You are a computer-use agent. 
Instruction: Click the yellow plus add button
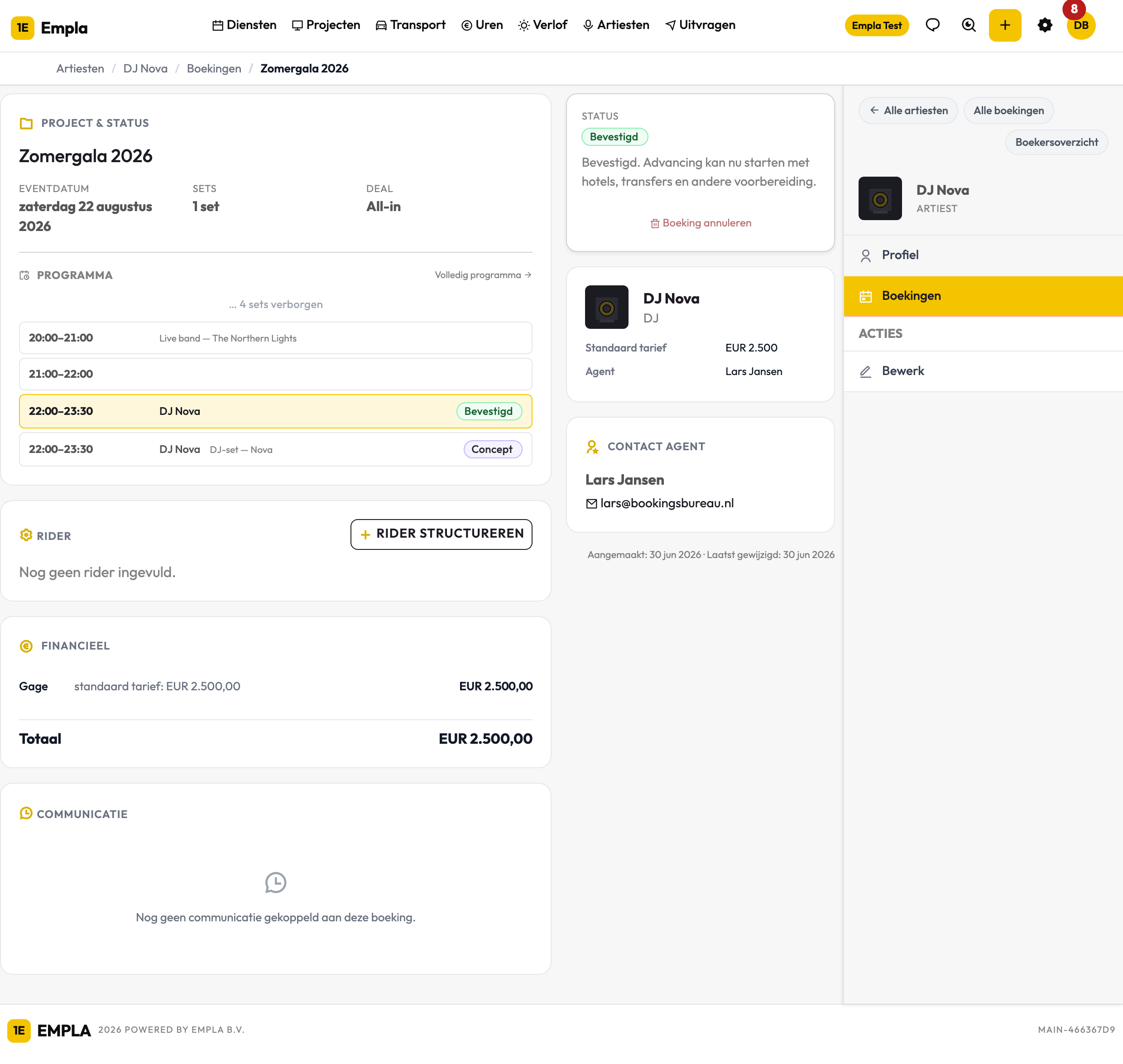point(1004,25)
